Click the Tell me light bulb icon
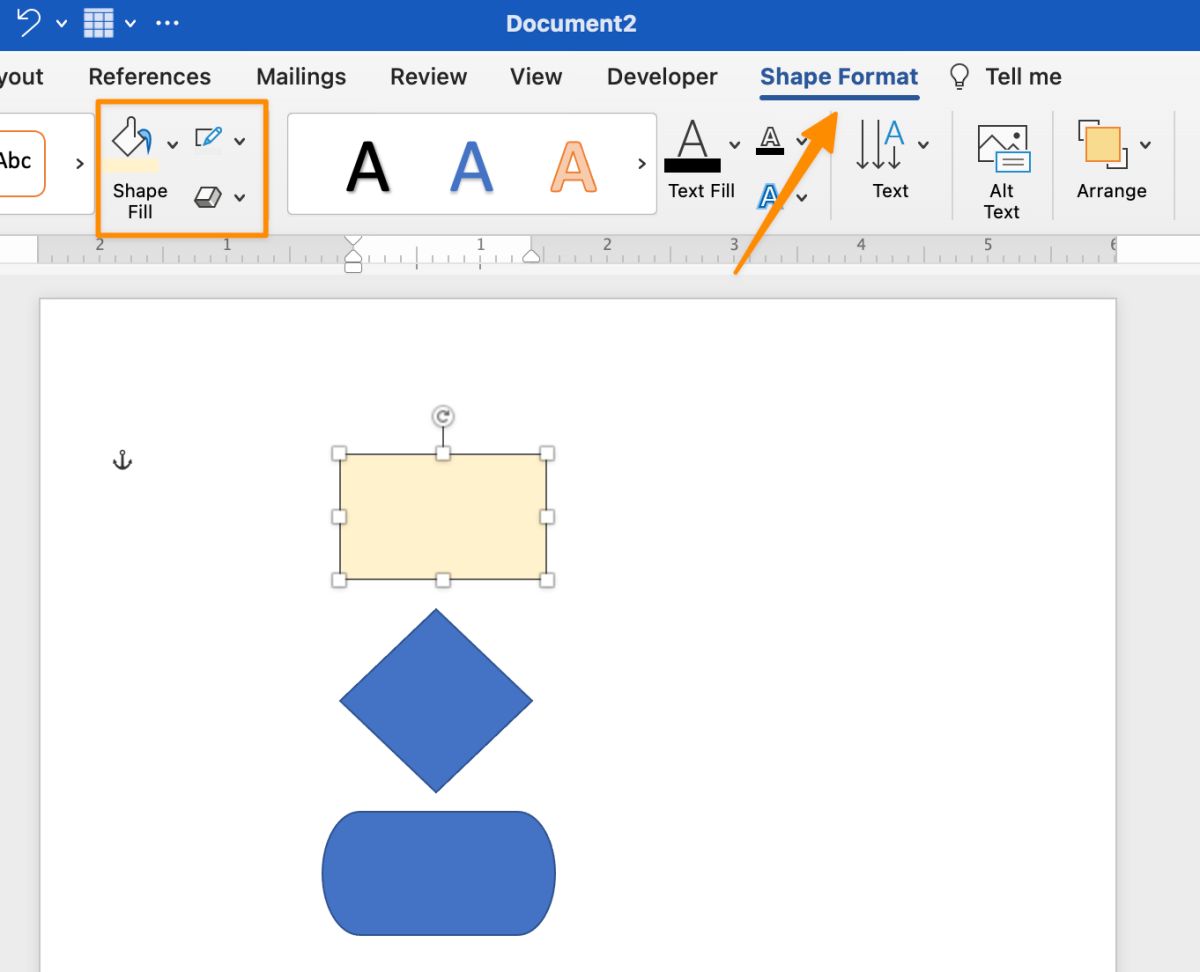Viewport: 1200px width, 972px height. [958, 76]
